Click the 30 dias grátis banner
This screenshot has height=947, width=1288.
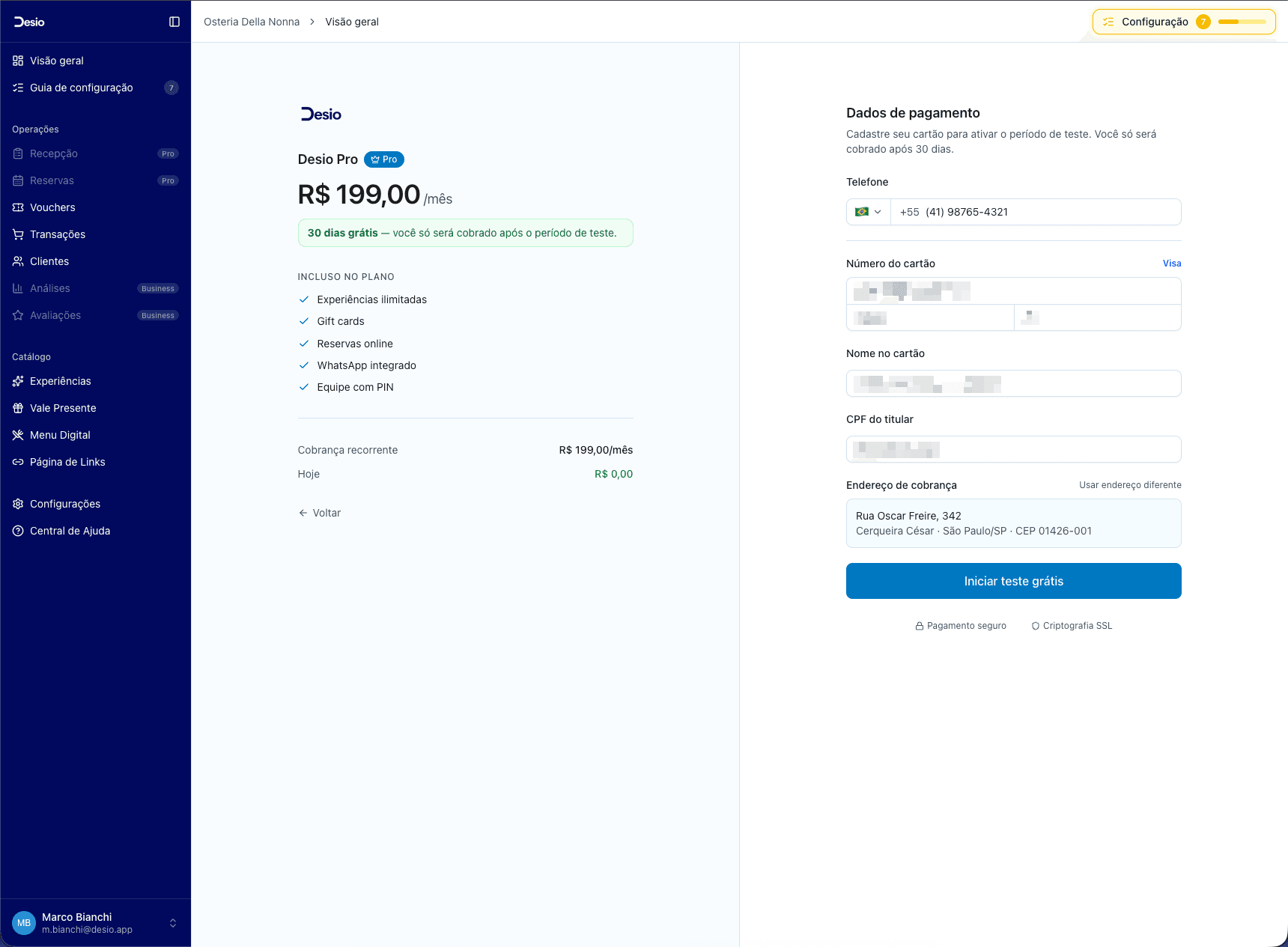tap(466, 233)
